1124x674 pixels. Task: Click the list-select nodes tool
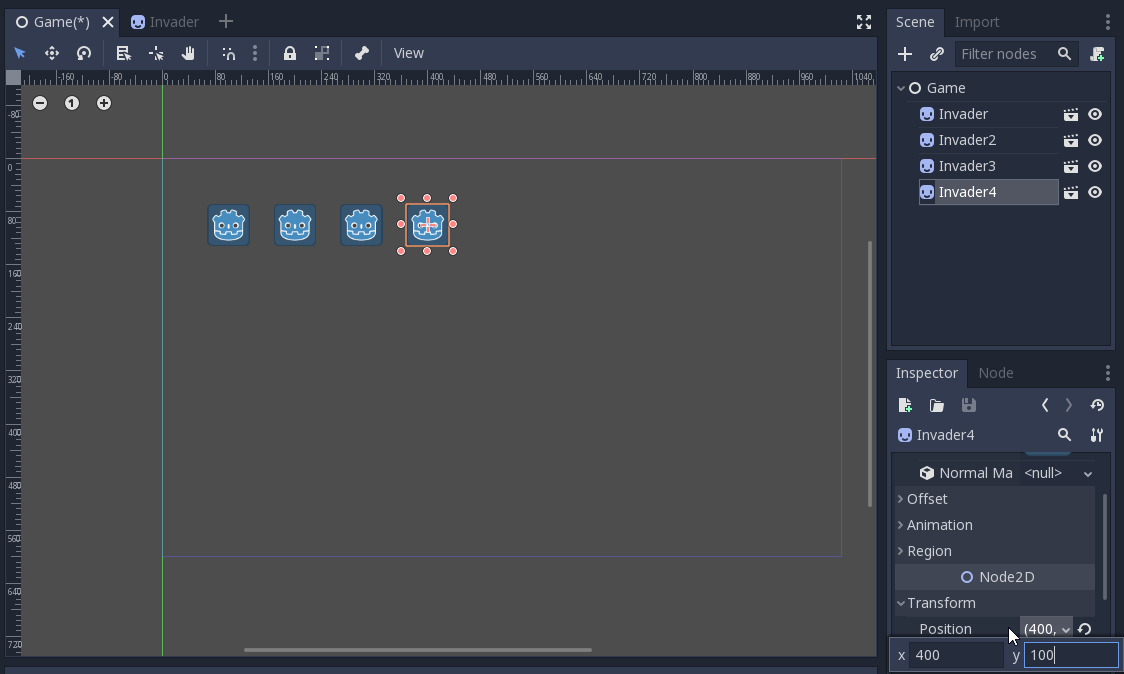click(x=123, y=53)
